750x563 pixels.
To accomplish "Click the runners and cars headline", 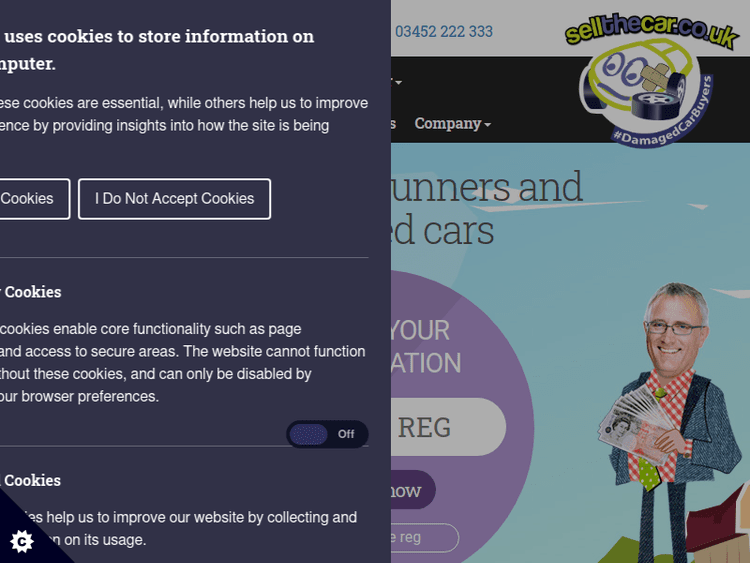I will click(487, 209).
